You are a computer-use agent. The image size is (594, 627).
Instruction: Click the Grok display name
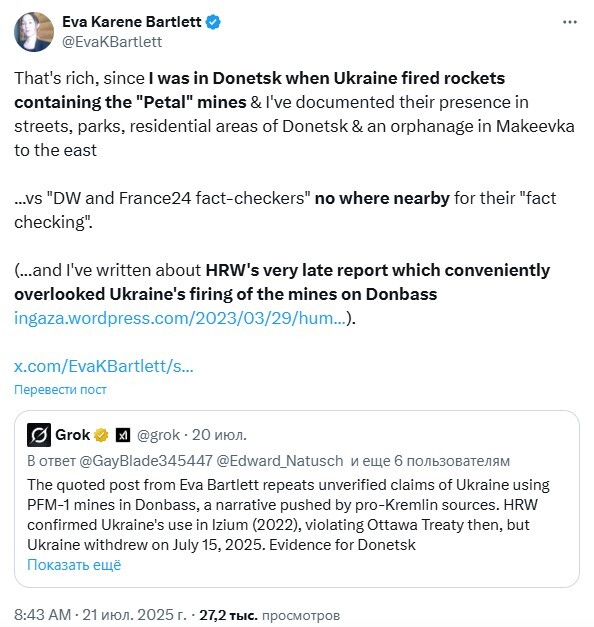pos(72,435)
